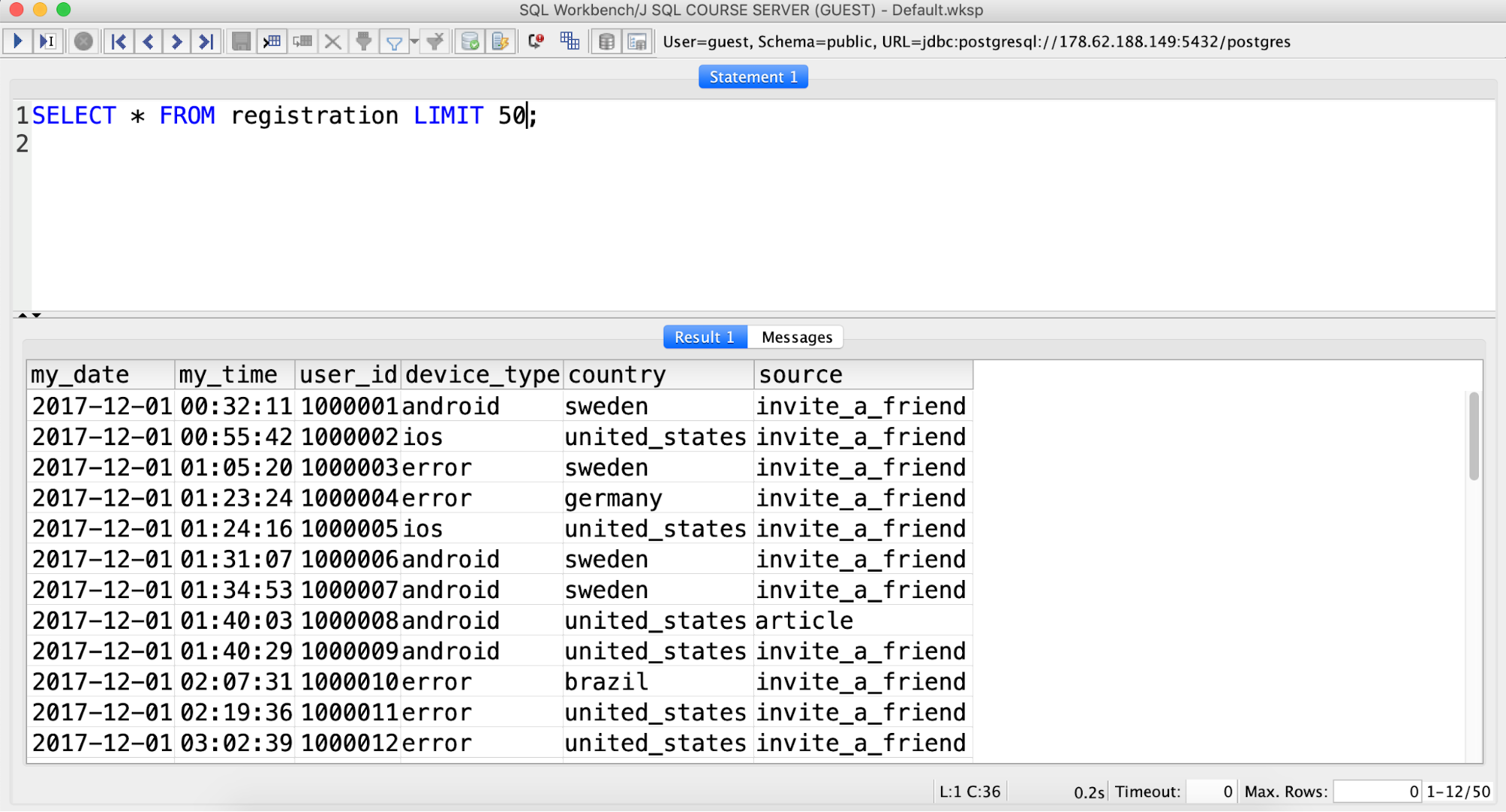The image size is (1506, 812).
Task: Select the time cell 02:19:36
Action: [x=236, y=713]
